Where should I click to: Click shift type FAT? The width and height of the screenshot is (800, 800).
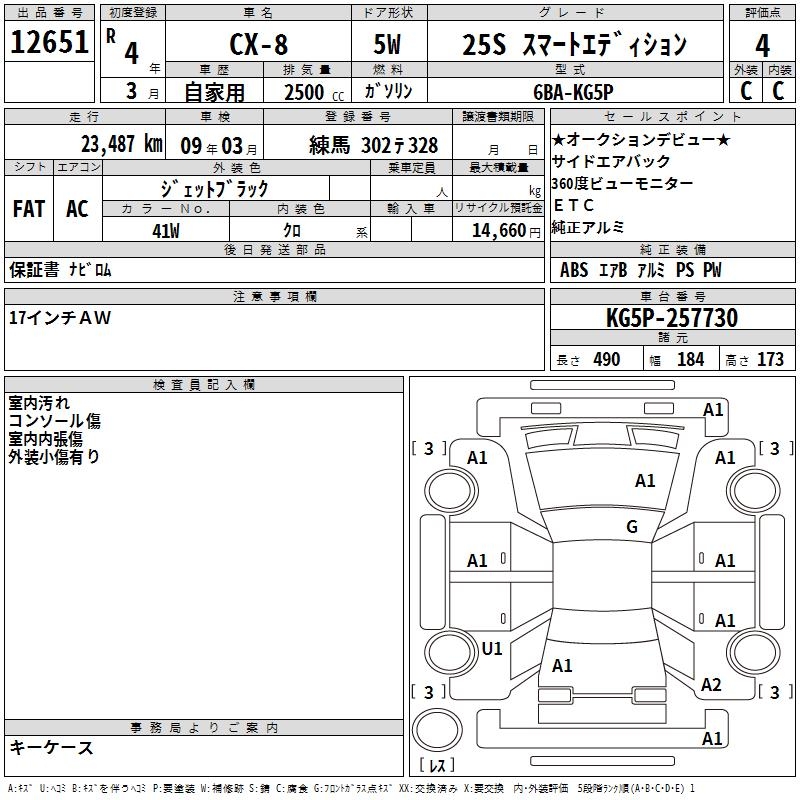click(x=29, y=209)
